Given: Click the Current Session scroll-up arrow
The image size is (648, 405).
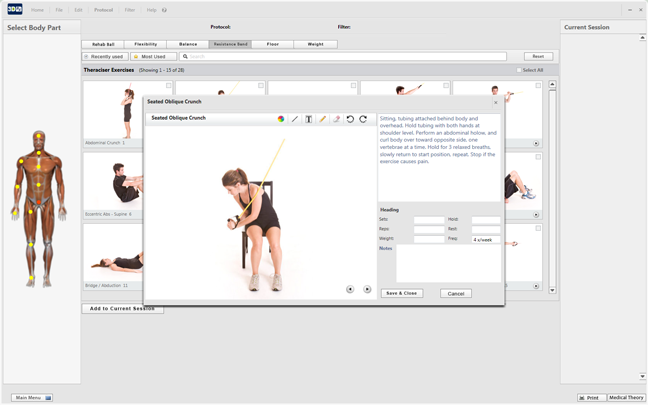Looking at the screenshot, I should [x=642, y=38].
